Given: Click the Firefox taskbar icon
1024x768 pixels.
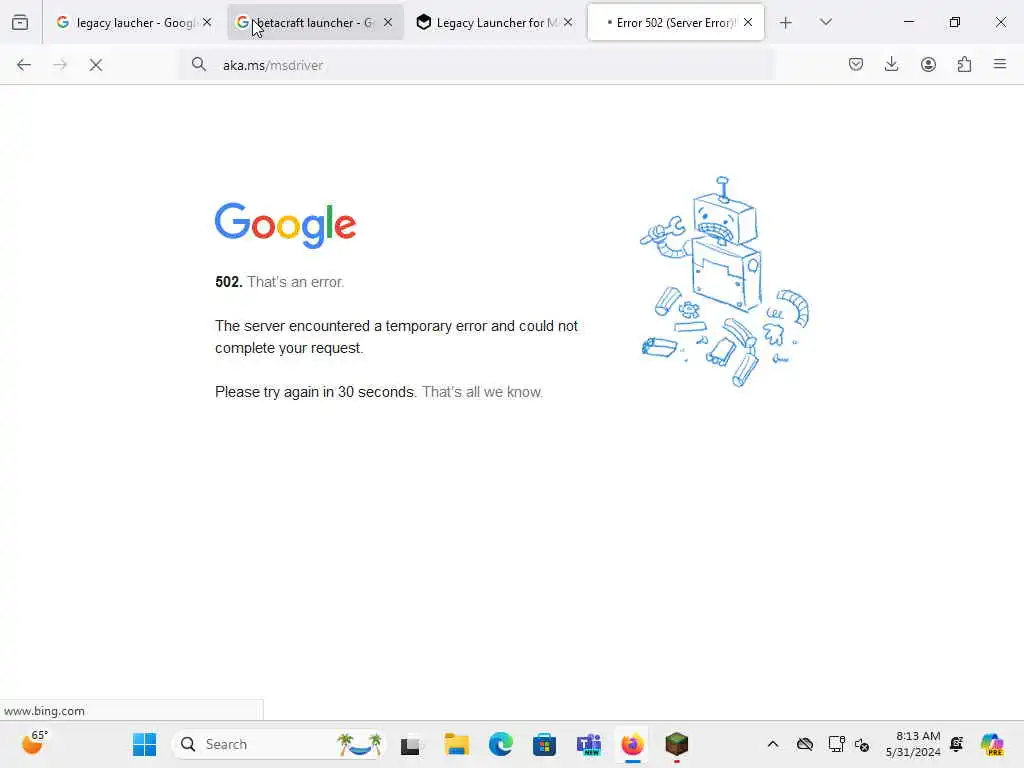Looking at the screenshot, I should [x=632, y=744].
